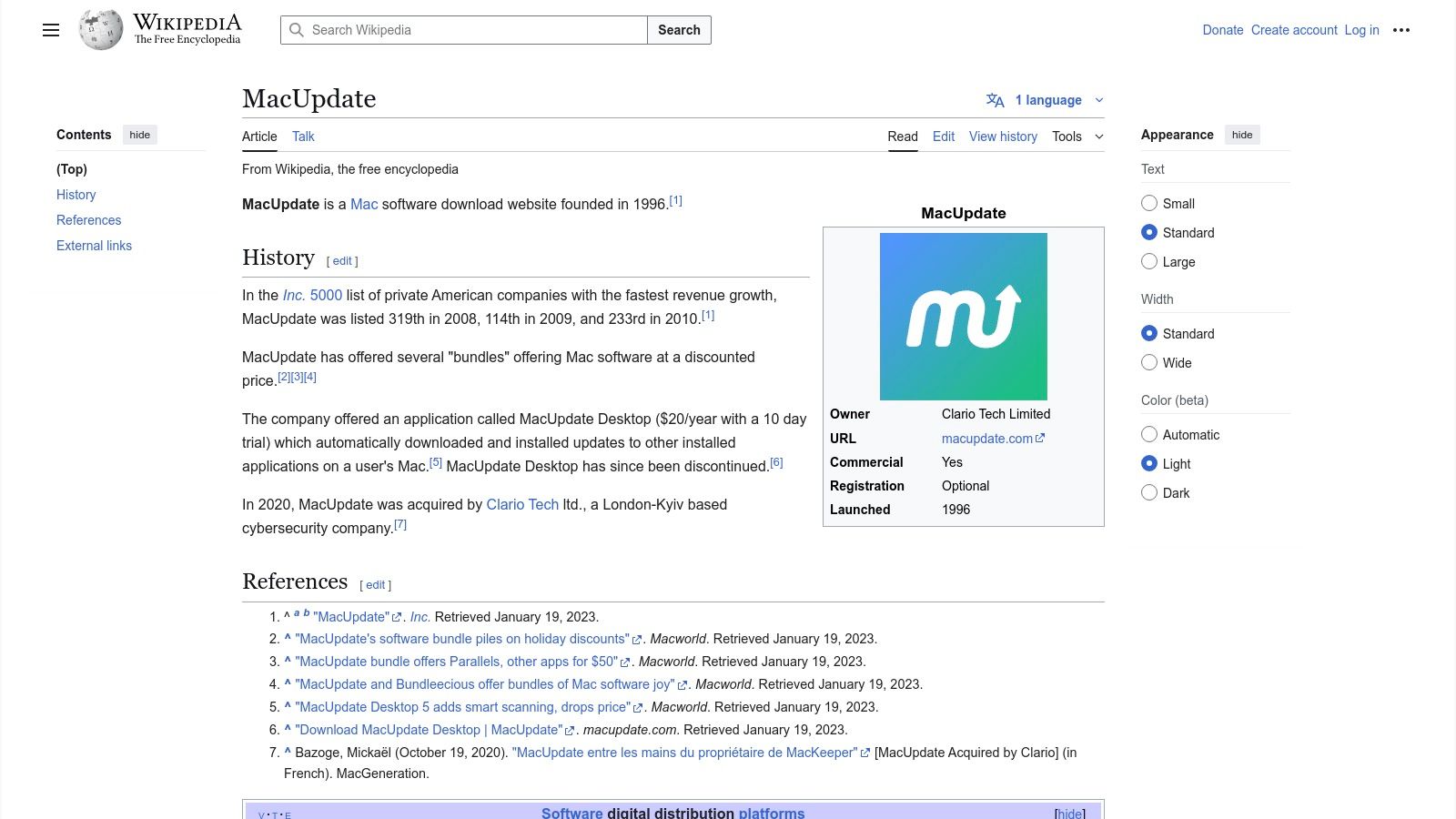Open the View history tab
Viewport: 1456px width, 819px height.
point(1003,136)
